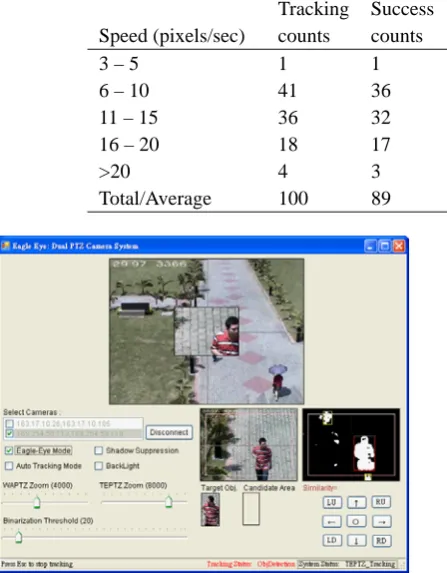Click the RU pan direction button

point(381,502)
